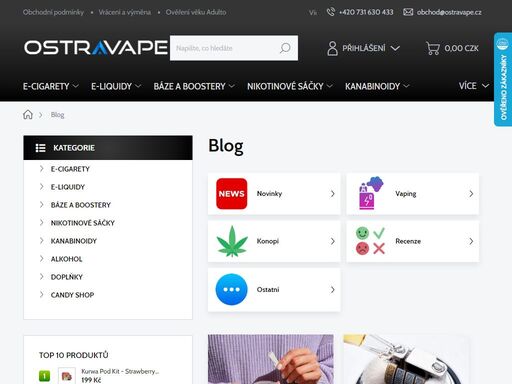
Task: Open the Recenze blog category
Action: (413, 241)
